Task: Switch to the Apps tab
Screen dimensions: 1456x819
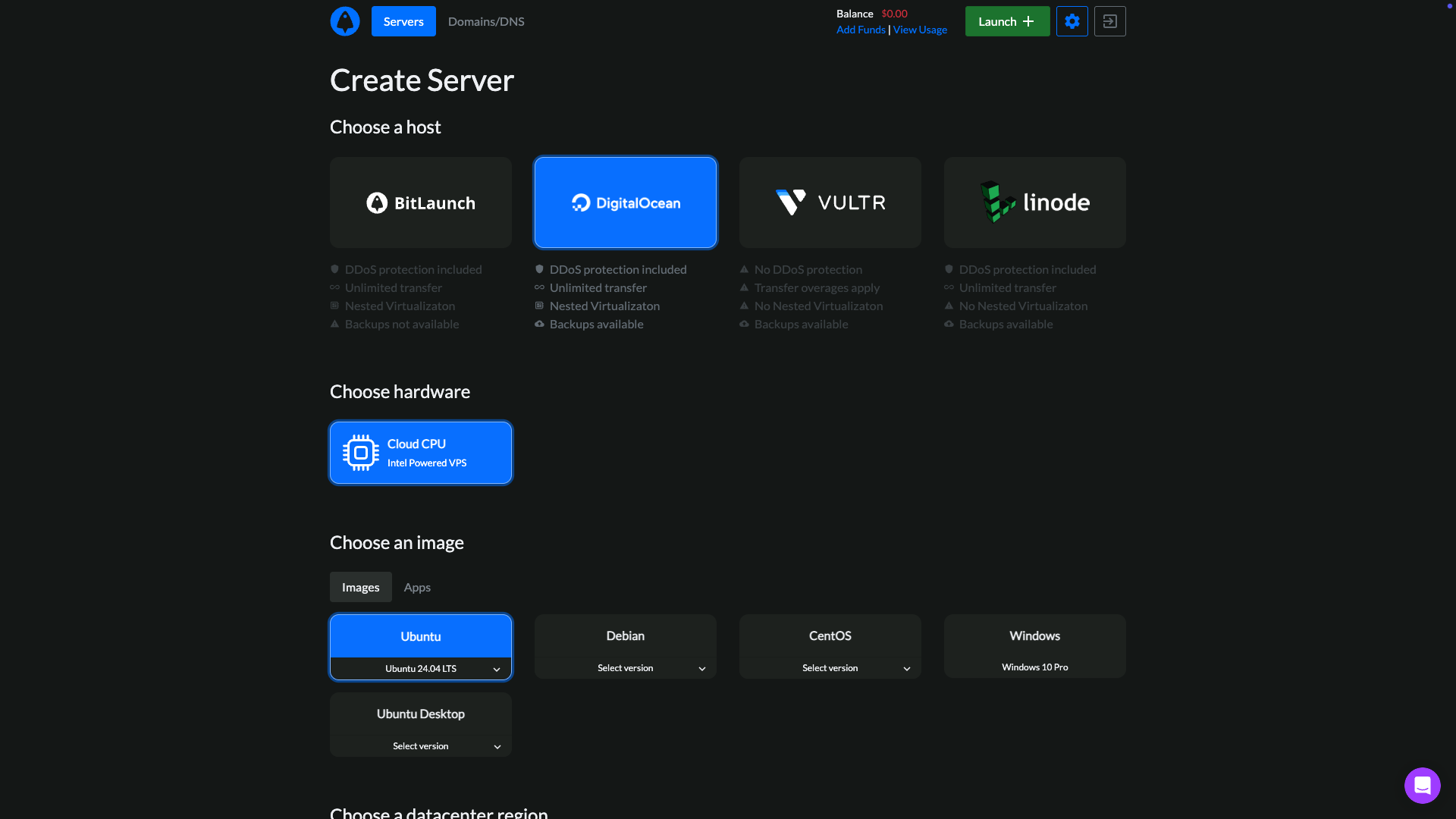Action: coord(416,587)
